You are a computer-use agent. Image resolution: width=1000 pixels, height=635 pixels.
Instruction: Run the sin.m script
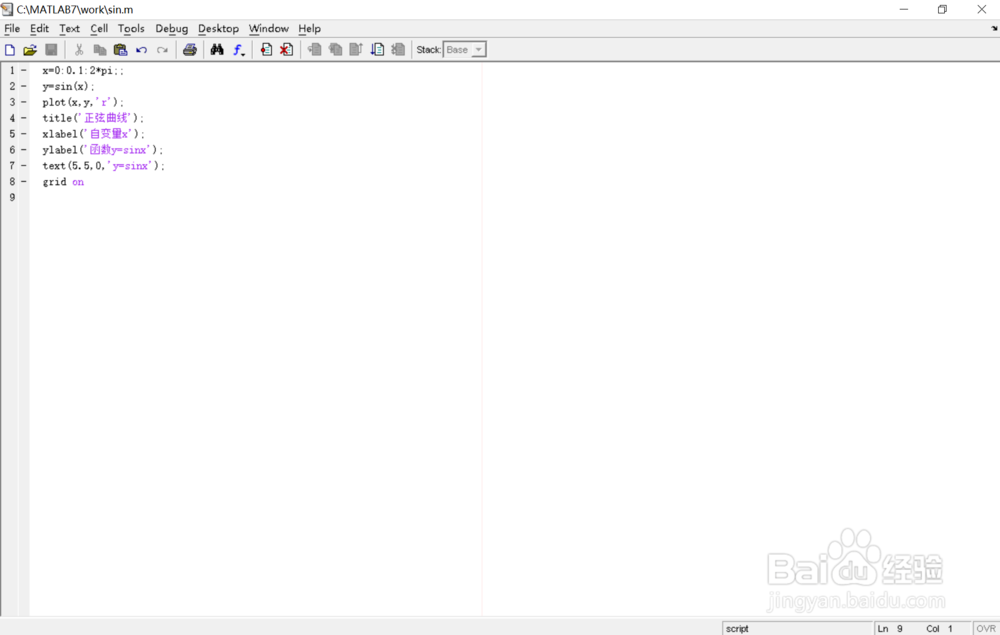377,50
